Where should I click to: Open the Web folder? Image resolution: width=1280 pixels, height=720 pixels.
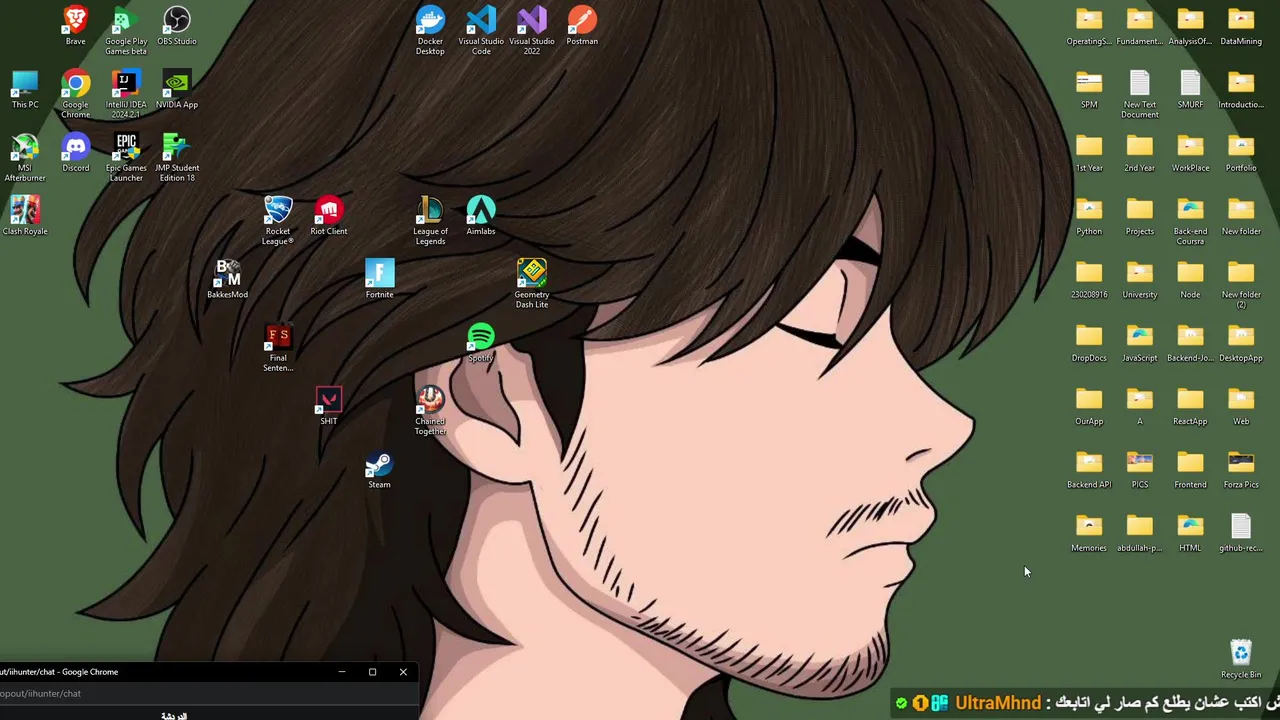tap(1241, 405)
